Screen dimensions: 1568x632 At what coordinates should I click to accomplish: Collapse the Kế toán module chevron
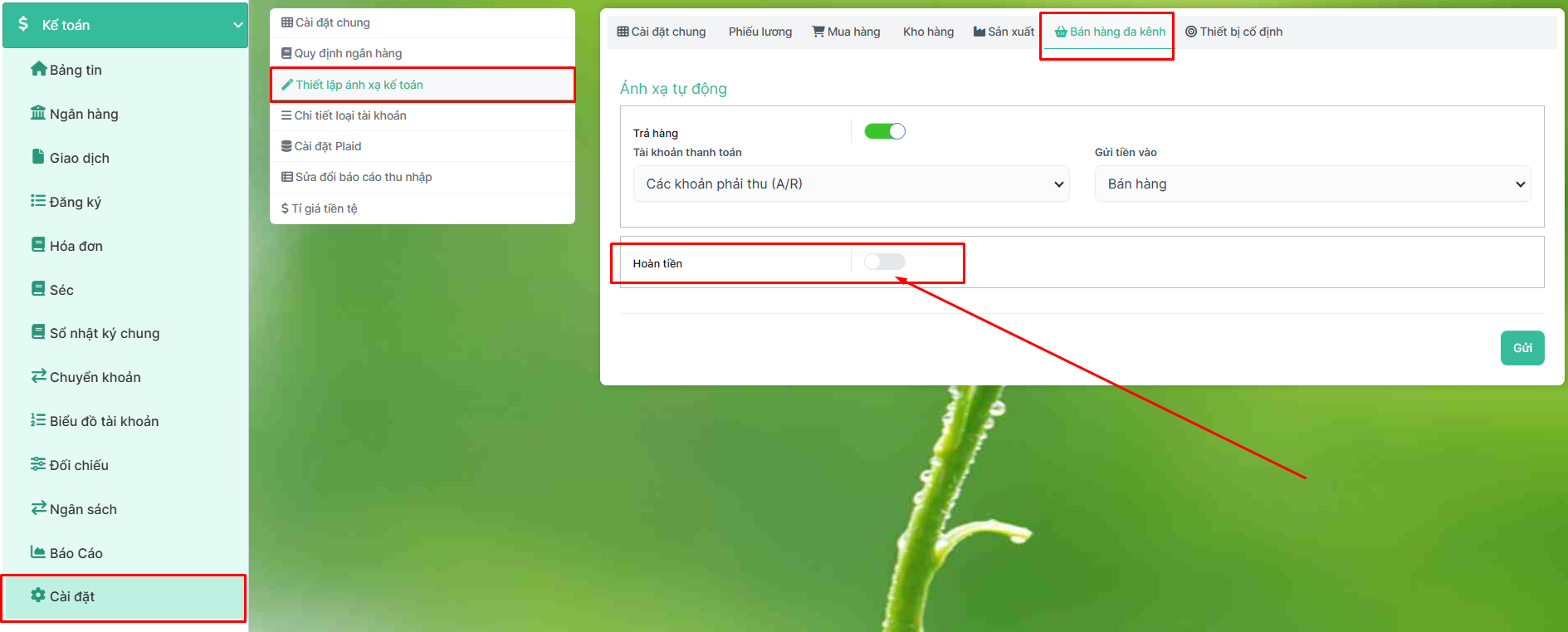tap(238, 25)
